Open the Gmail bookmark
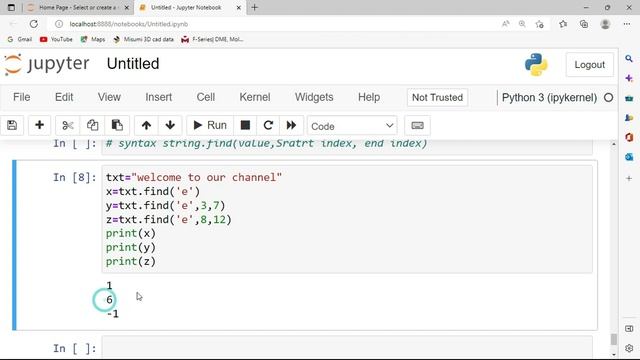This screenshot has height=360, width=640. point(20,39)
